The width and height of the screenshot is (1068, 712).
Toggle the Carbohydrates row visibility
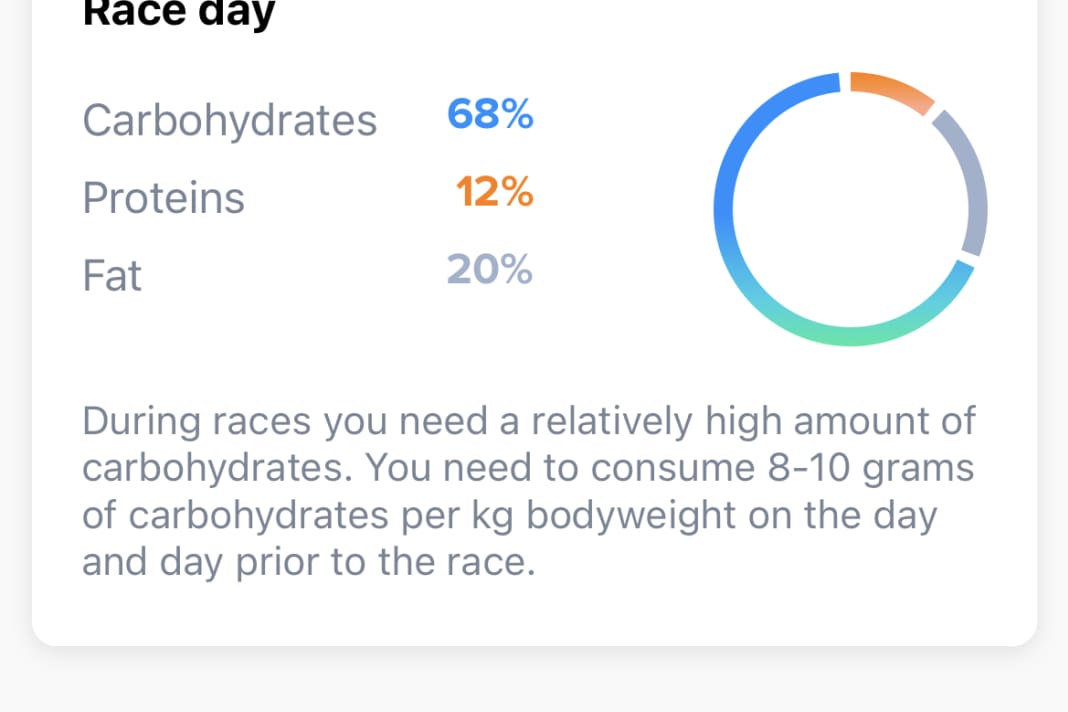tap(230, 119)
